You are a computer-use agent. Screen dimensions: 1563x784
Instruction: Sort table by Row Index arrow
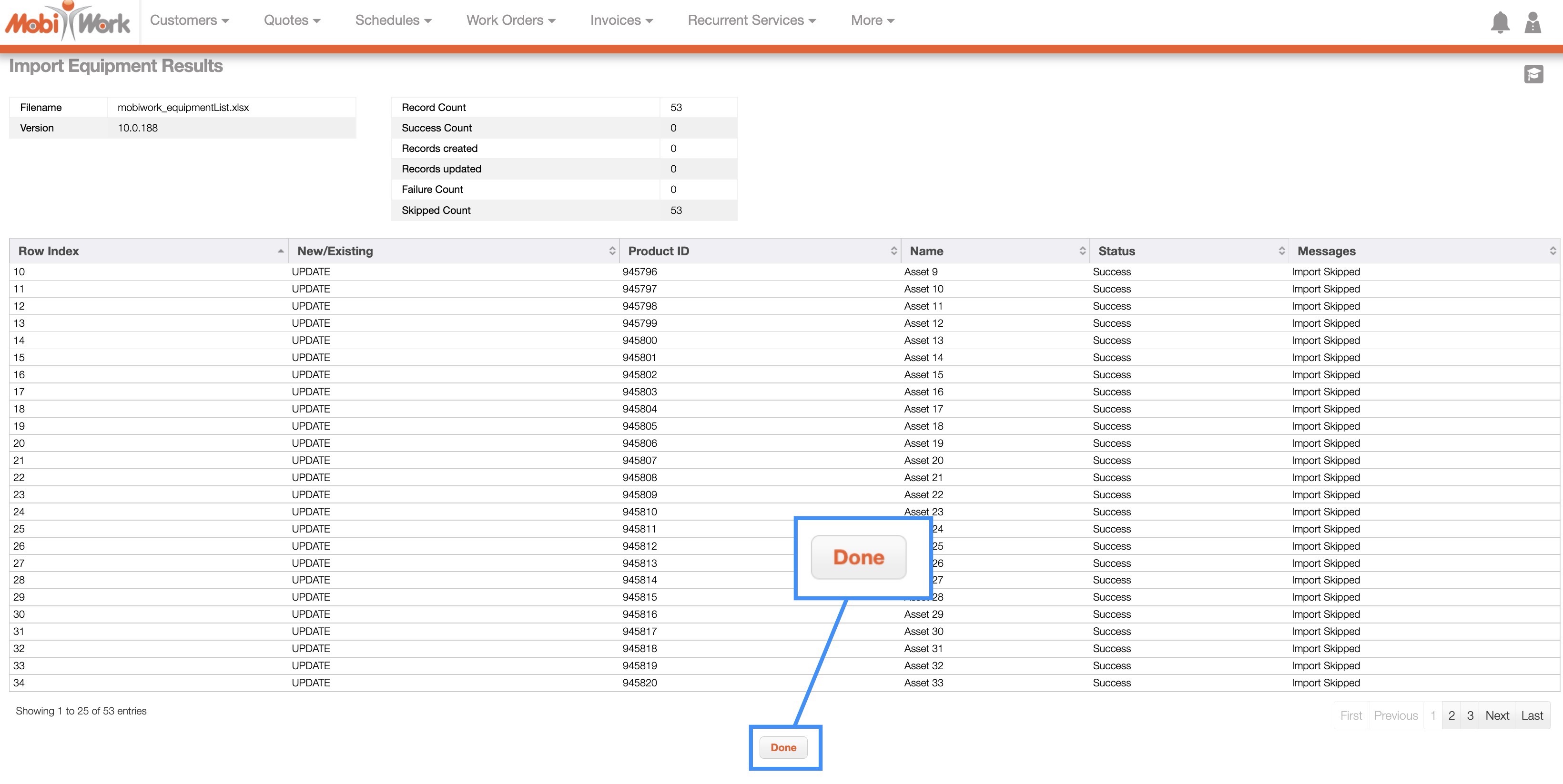[280, 251]
